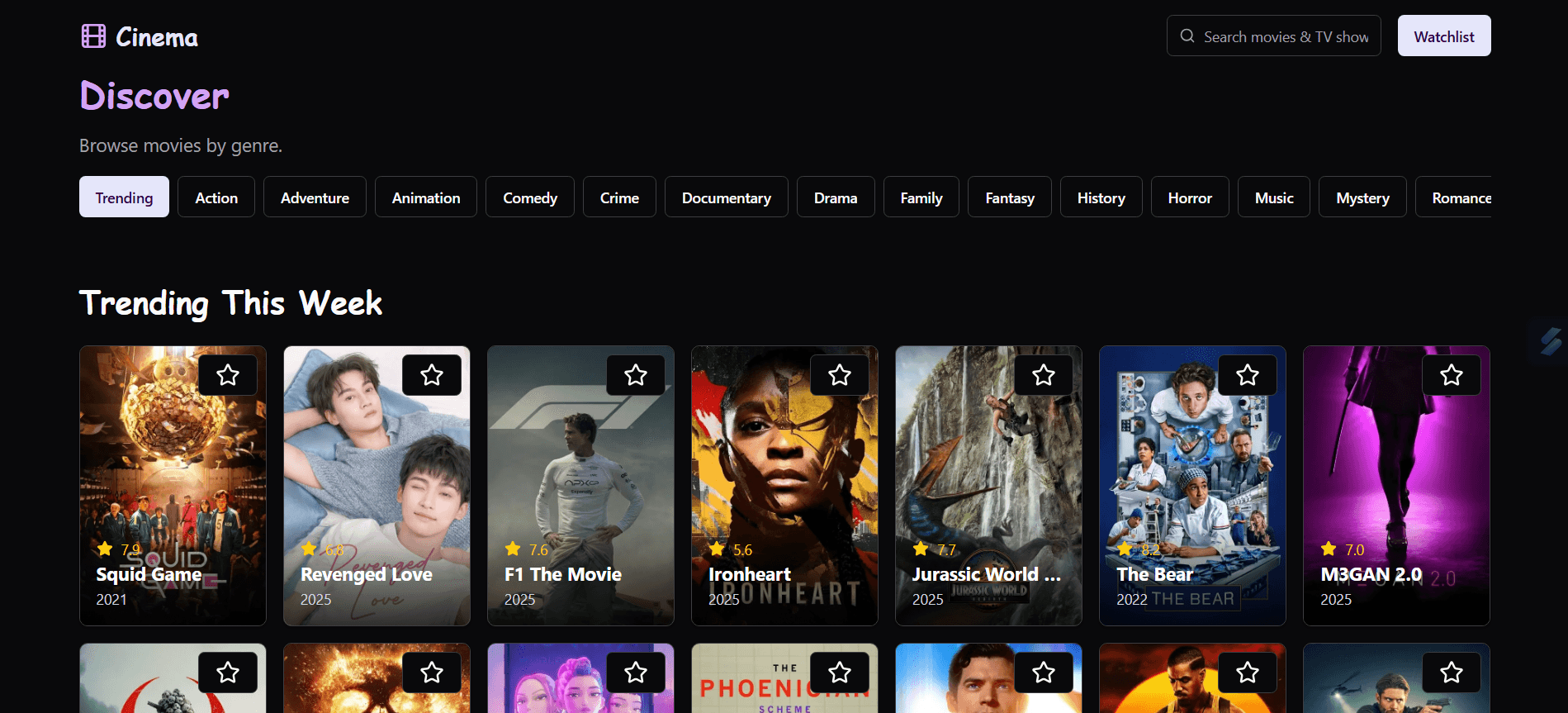Open the M3GAN 2.0 poster
This screenshot has width=1568, height=713.
pyautogui.click(x=1396, y=486)
